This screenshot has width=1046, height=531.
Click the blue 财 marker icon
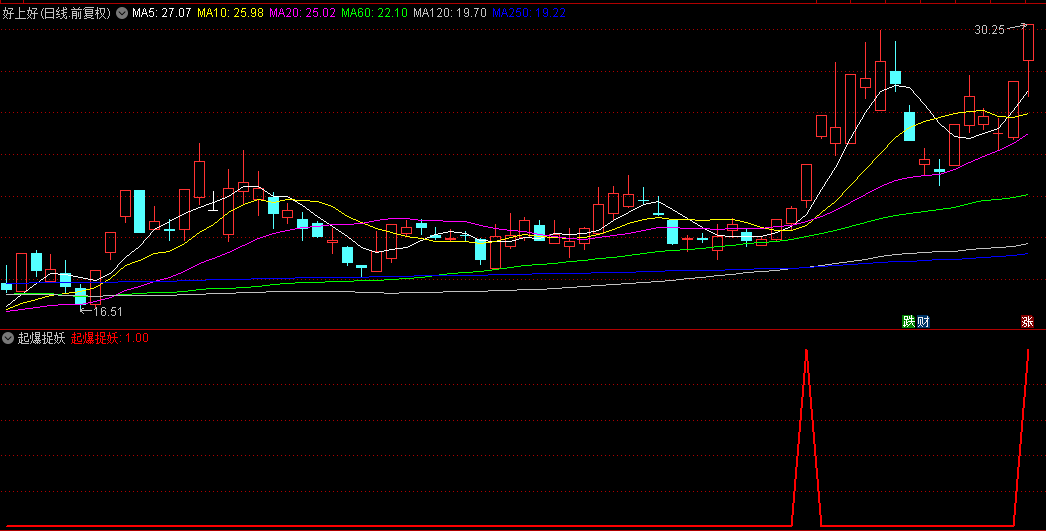click(923, 322)
